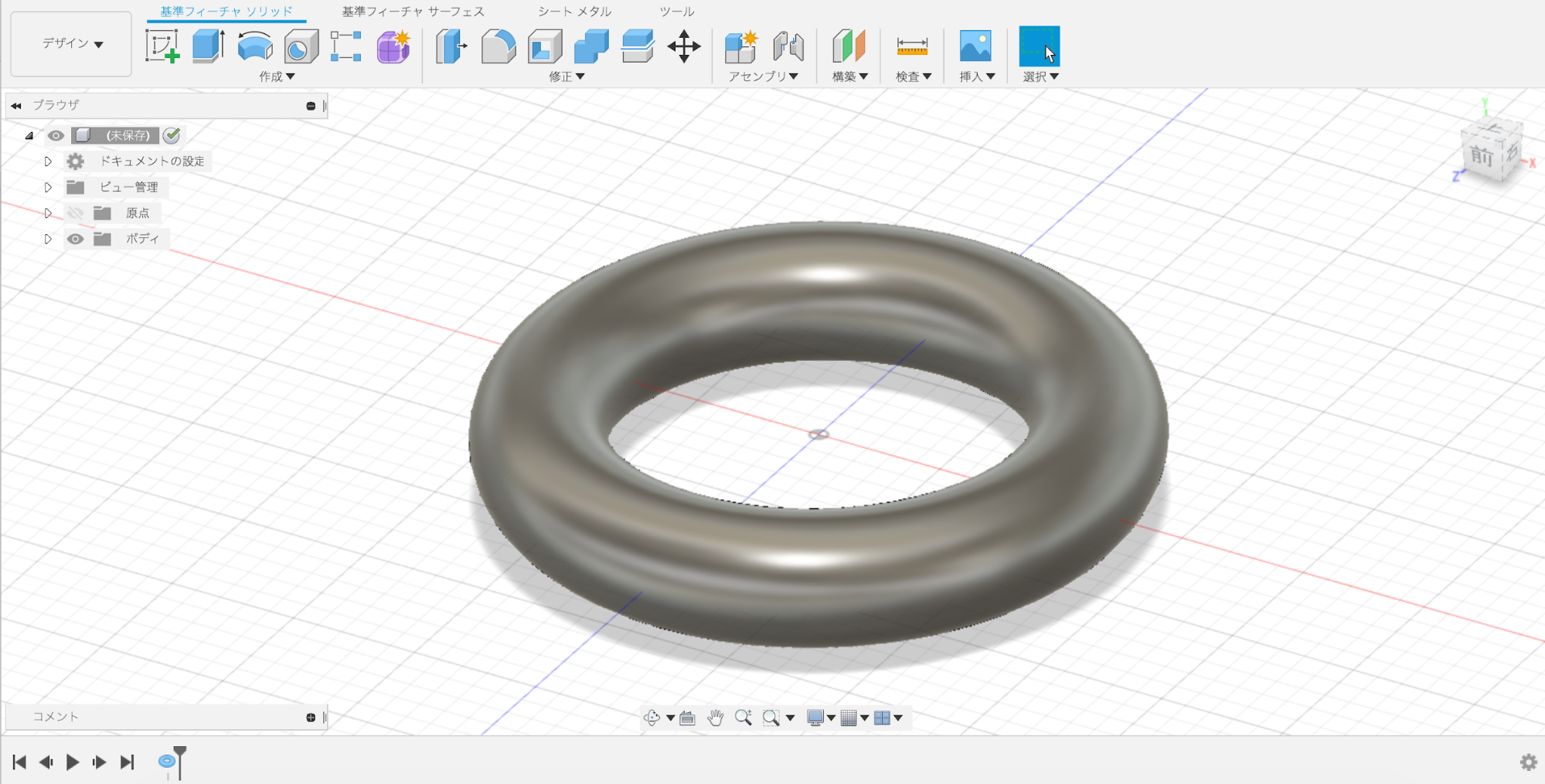
Task: Click the ViewCube front face 前
Action: click(1480, 155)
